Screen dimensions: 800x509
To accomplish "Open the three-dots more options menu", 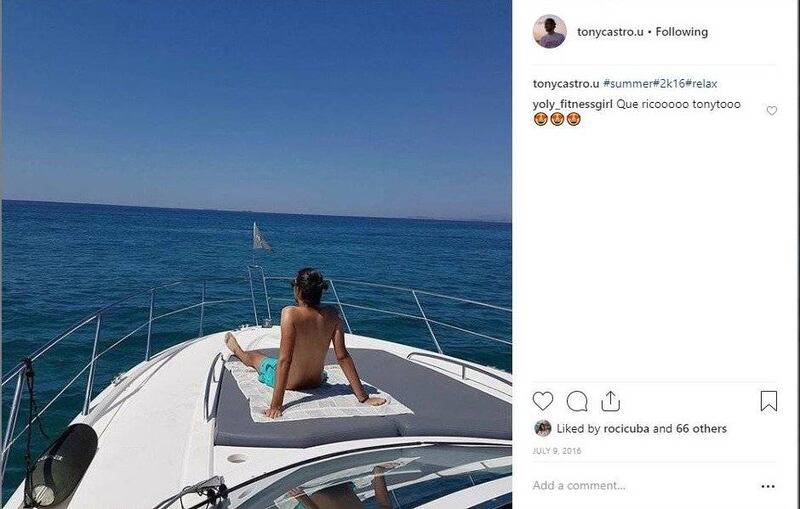I will pyautogui.click(x=768, y=487).
